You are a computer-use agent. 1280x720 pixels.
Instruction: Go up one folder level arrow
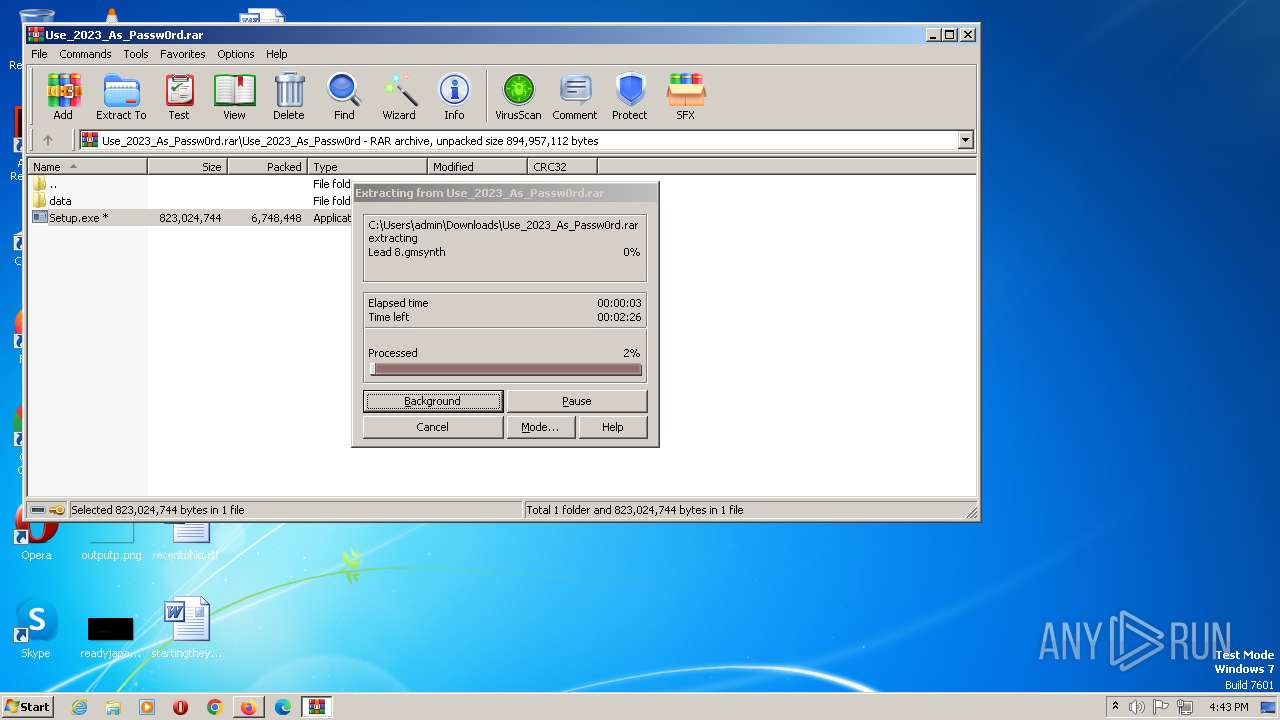coord(47,140)
